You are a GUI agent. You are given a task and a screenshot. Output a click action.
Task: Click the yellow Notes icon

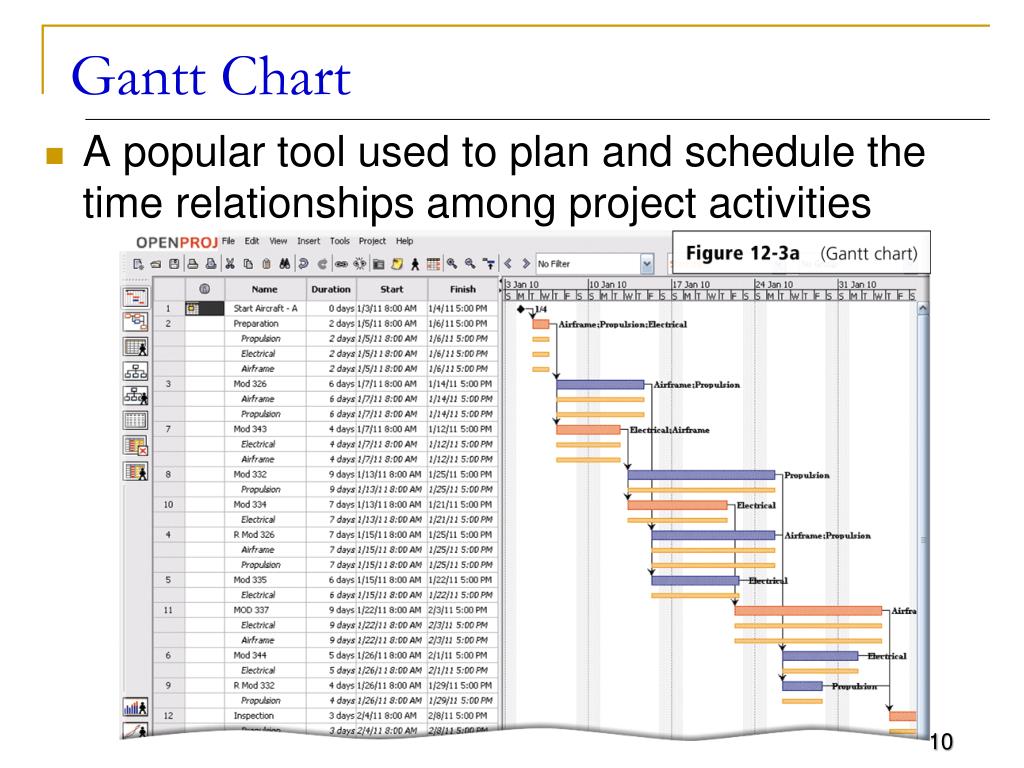[396, 264]
